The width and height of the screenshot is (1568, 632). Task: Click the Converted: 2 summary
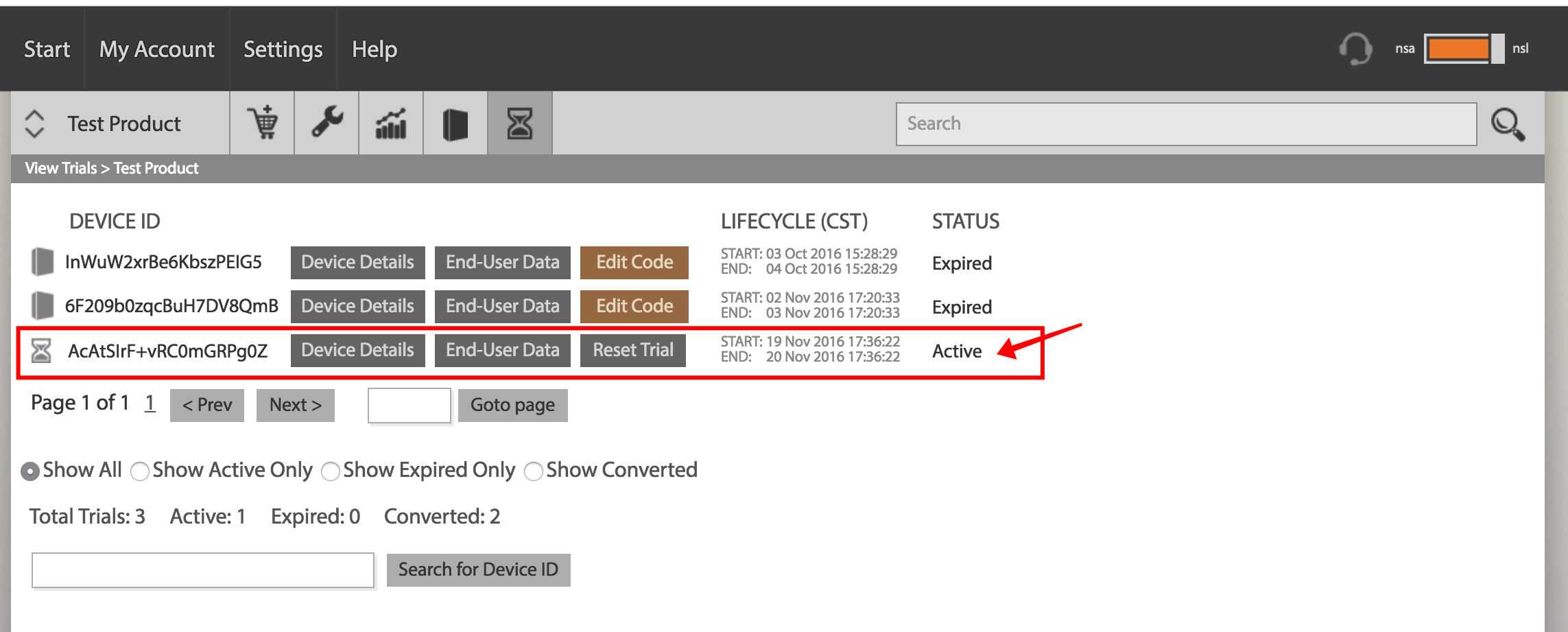(442, 517)
